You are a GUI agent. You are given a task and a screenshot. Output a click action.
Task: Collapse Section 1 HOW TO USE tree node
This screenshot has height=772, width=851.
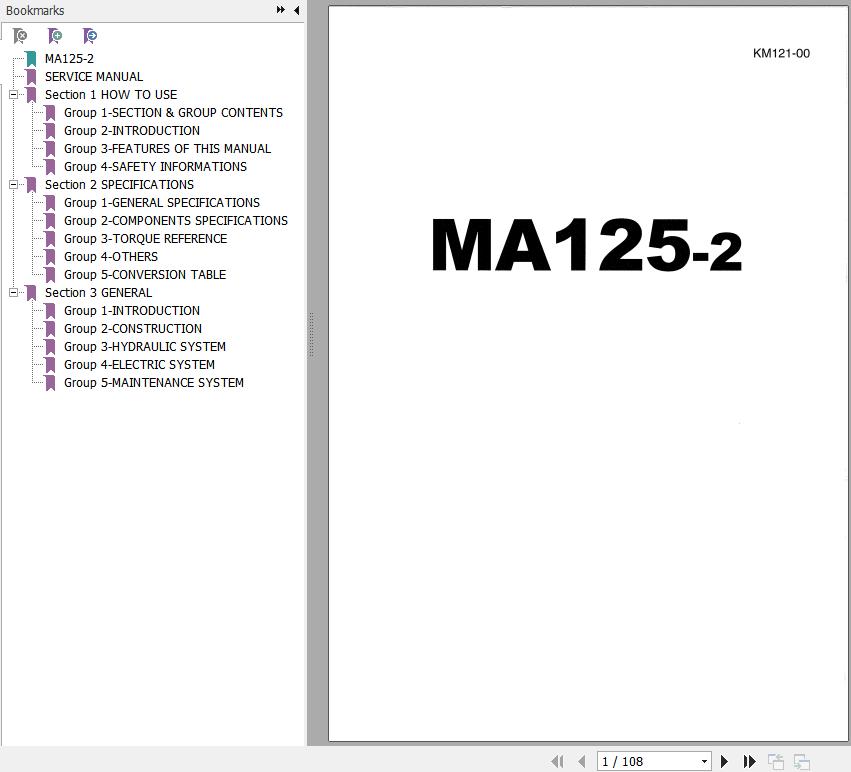tap(14, 94)
